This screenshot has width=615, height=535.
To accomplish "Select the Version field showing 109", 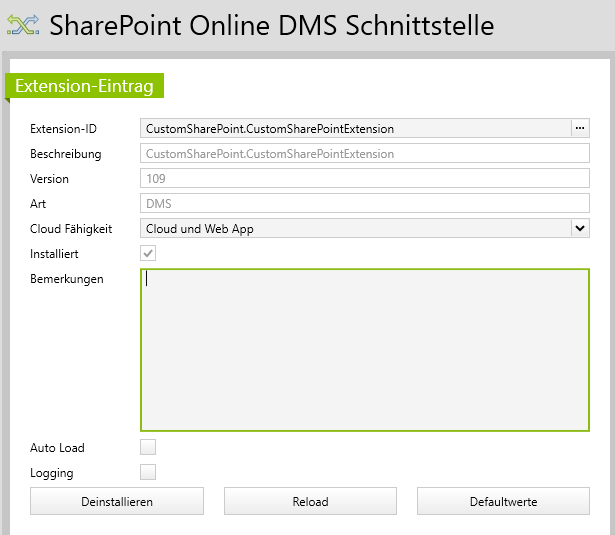I will [x=364, y=179].
